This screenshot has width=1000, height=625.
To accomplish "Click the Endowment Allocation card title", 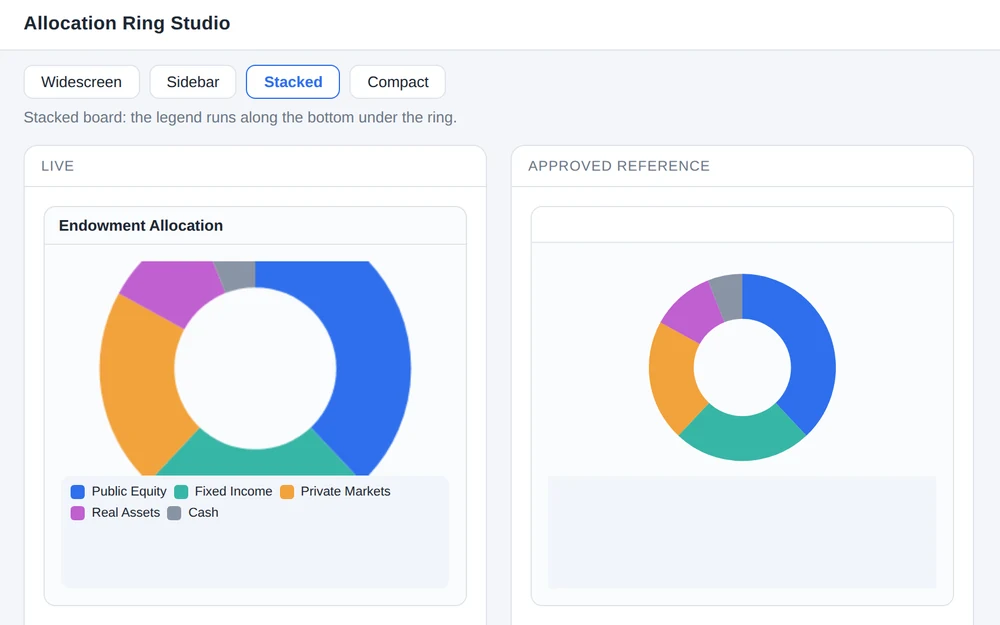I will tap(141, 226).
